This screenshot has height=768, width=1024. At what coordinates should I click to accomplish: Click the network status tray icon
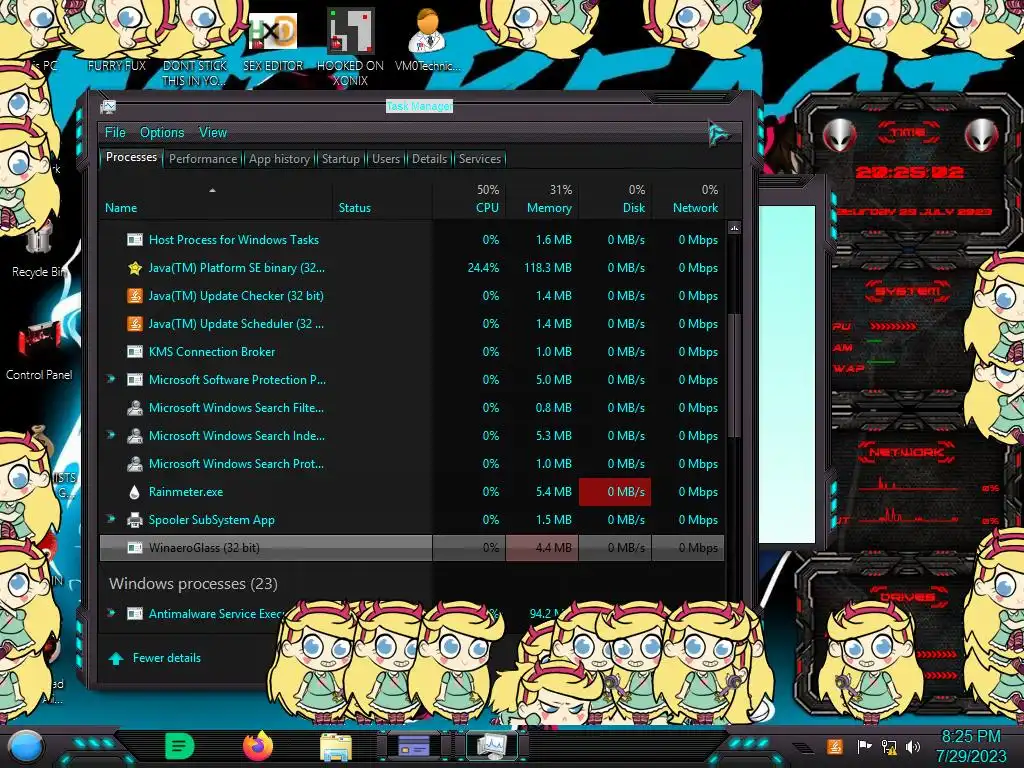(x=888, y=746)
